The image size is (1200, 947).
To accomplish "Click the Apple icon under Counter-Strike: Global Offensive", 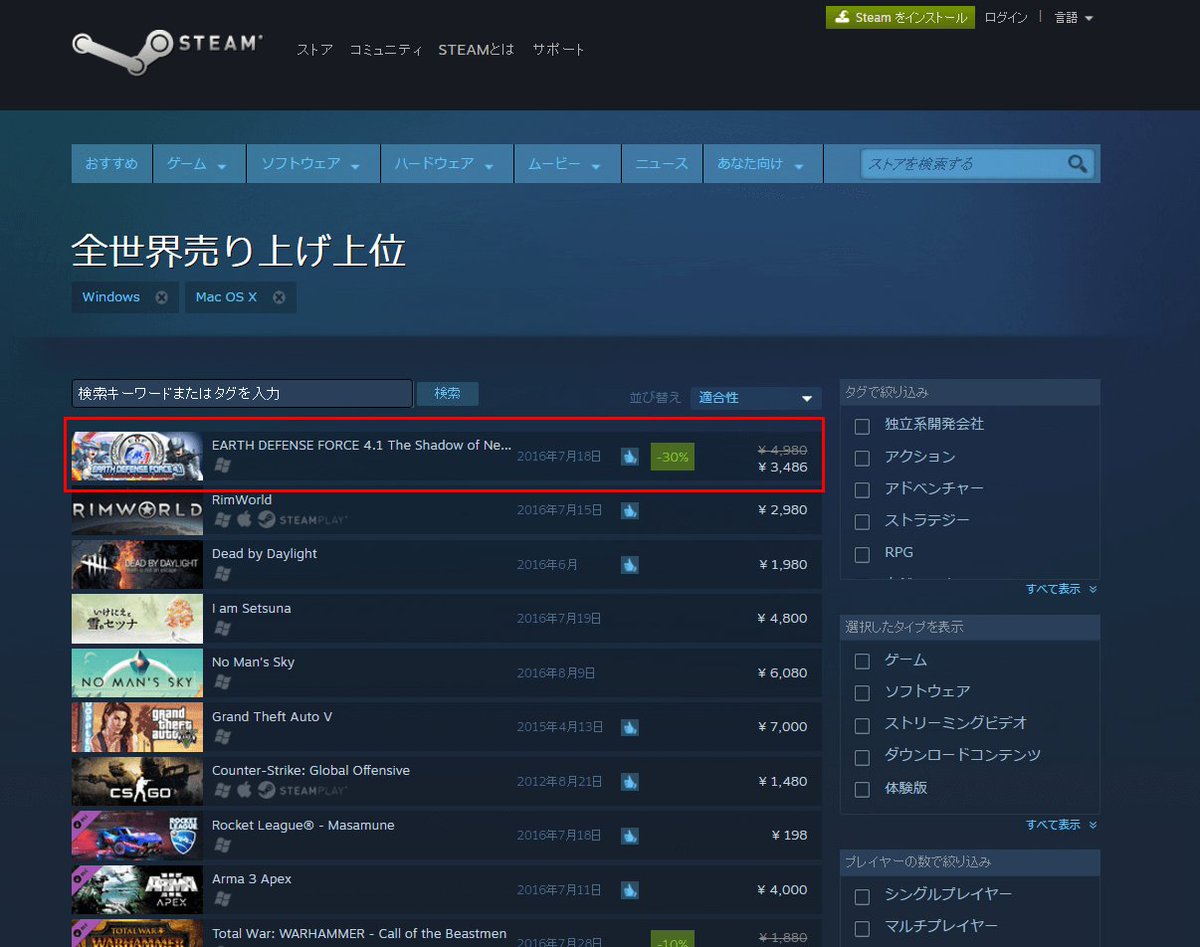I will coord(244,790).
